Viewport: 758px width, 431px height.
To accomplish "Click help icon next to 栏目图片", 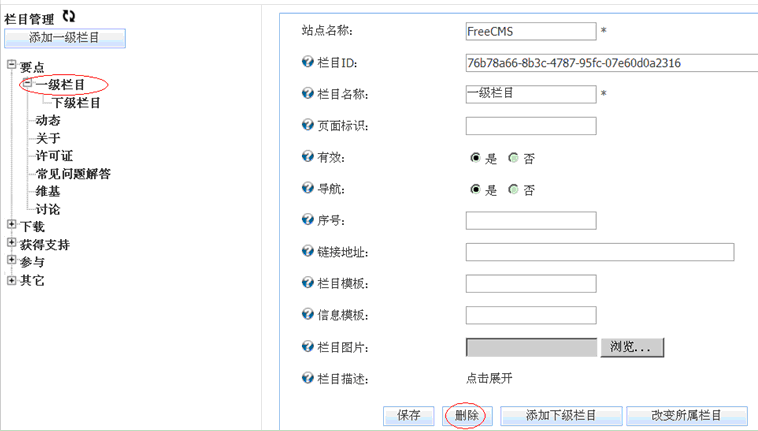I will click(307, 346).
